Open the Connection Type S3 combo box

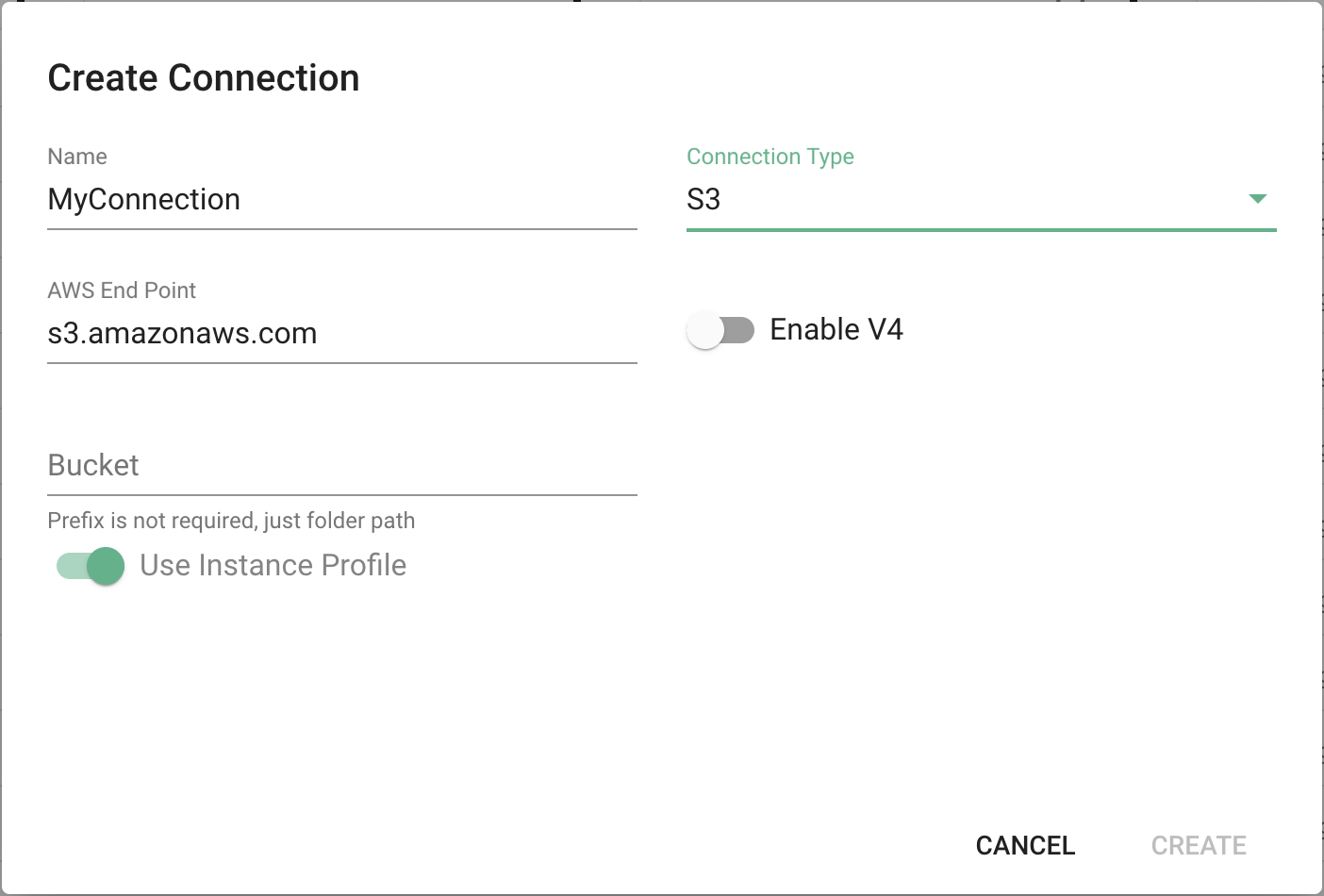(981, 199)
